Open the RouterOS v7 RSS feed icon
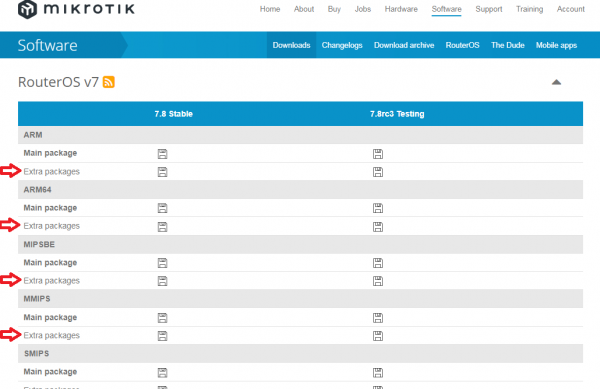Viewport: 600px width, 389px height. pyautogui.click(x=109, y=82)
